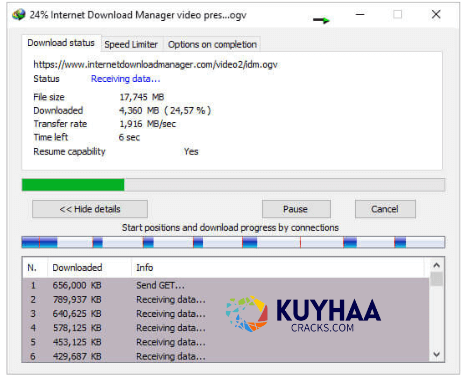This screenshot has height=376, width=463.
Task: Close the download window
Action: [436, 14]
